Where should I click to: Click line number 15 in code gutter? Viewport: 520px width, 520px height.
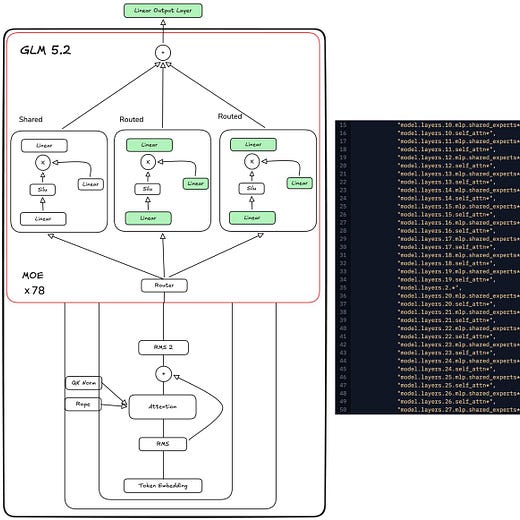click(343, 125)
